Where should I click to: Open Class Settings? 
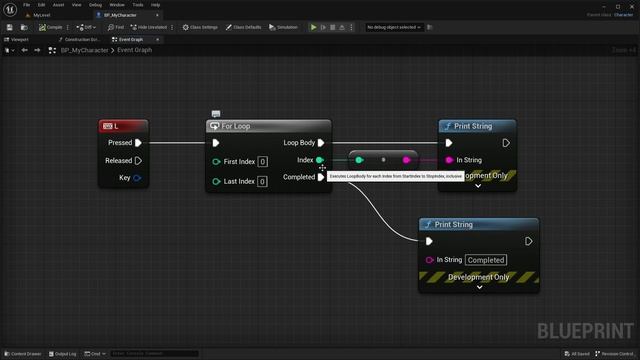pos(200,27)
